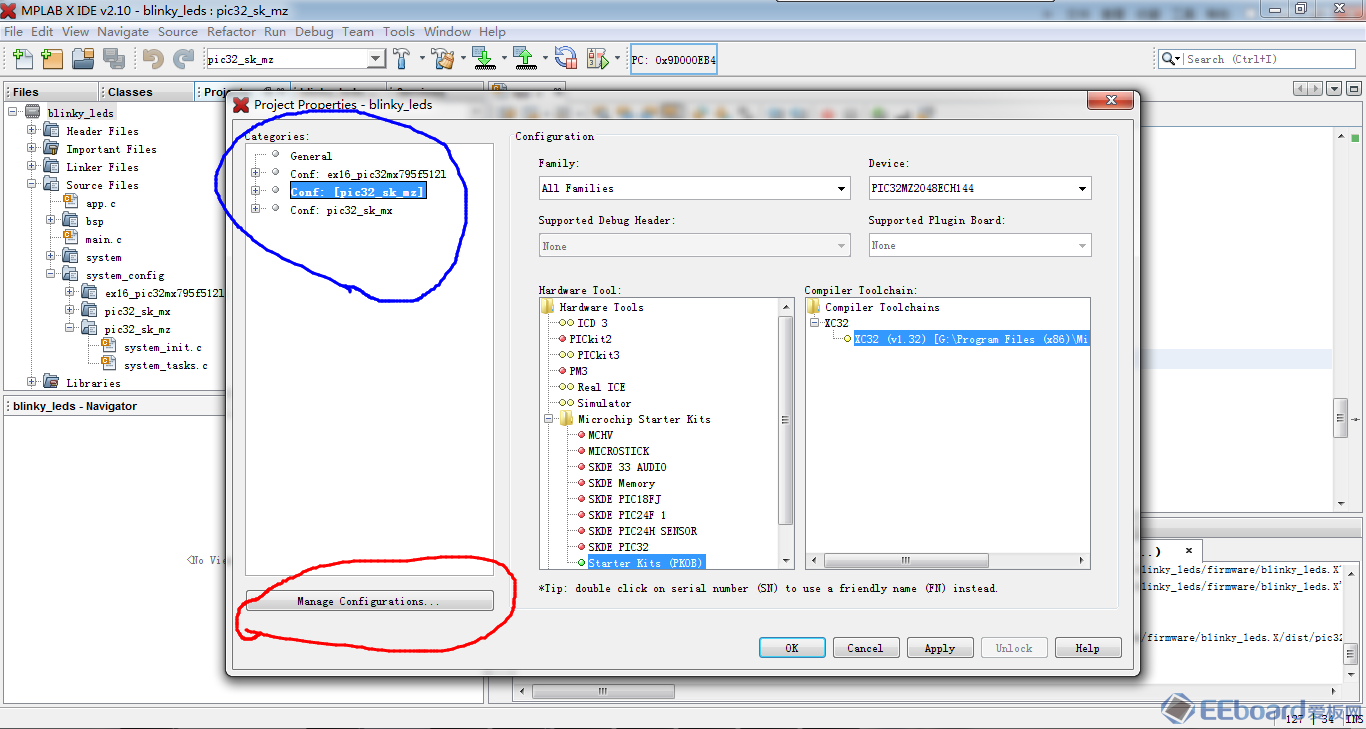Select Simulator hardware tool

[x=604, y=403]
